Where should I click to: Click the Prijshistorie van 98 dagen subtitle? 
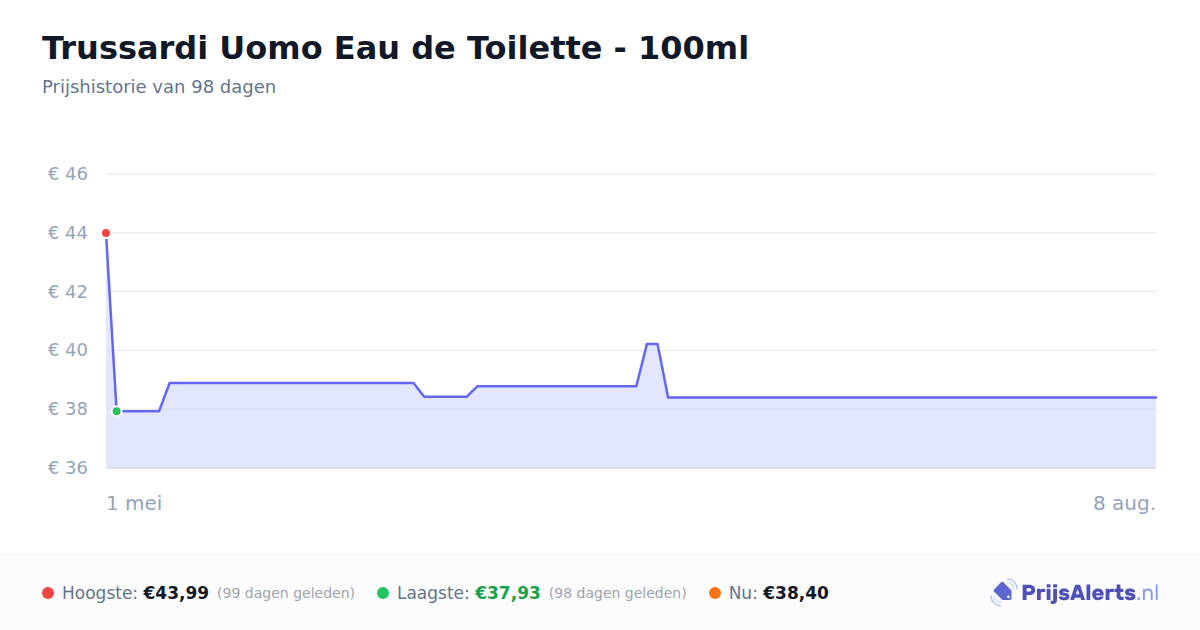tap(159, 87)
